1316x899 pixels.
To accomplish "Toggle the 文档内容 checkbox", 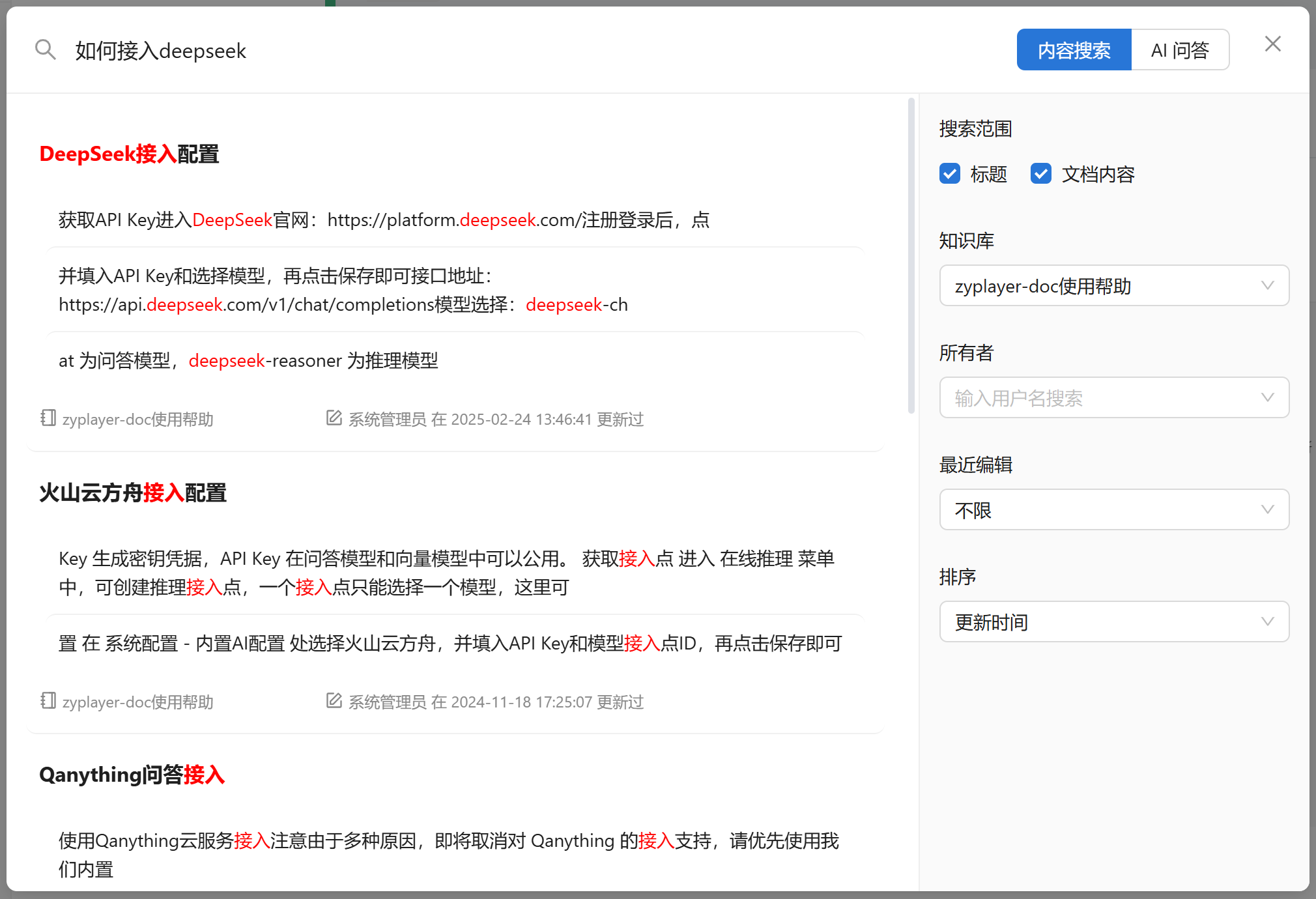I will point(1041,174).
